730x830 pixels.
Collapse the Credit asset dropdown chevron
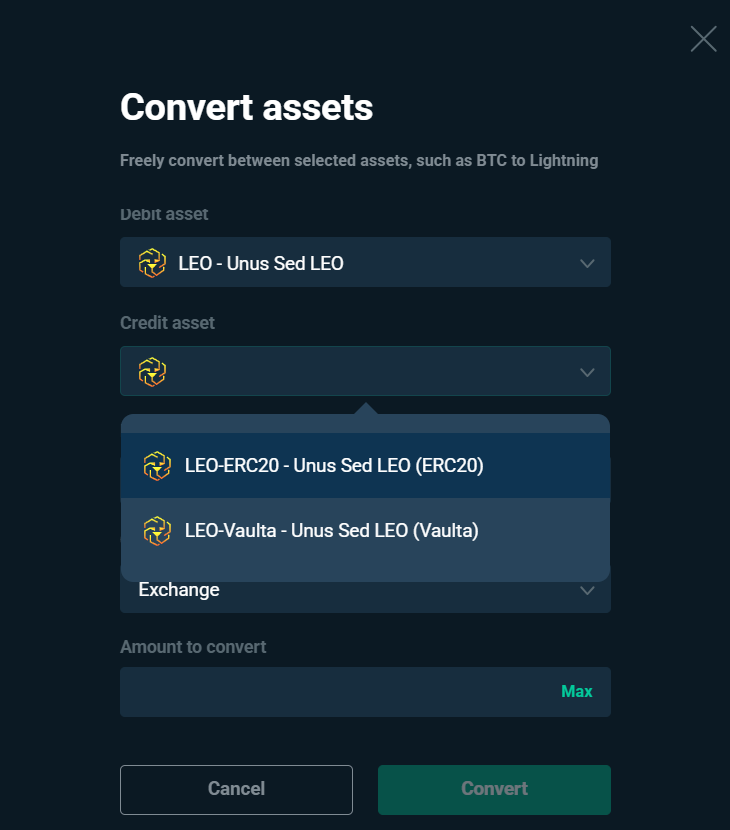(587, 373)
